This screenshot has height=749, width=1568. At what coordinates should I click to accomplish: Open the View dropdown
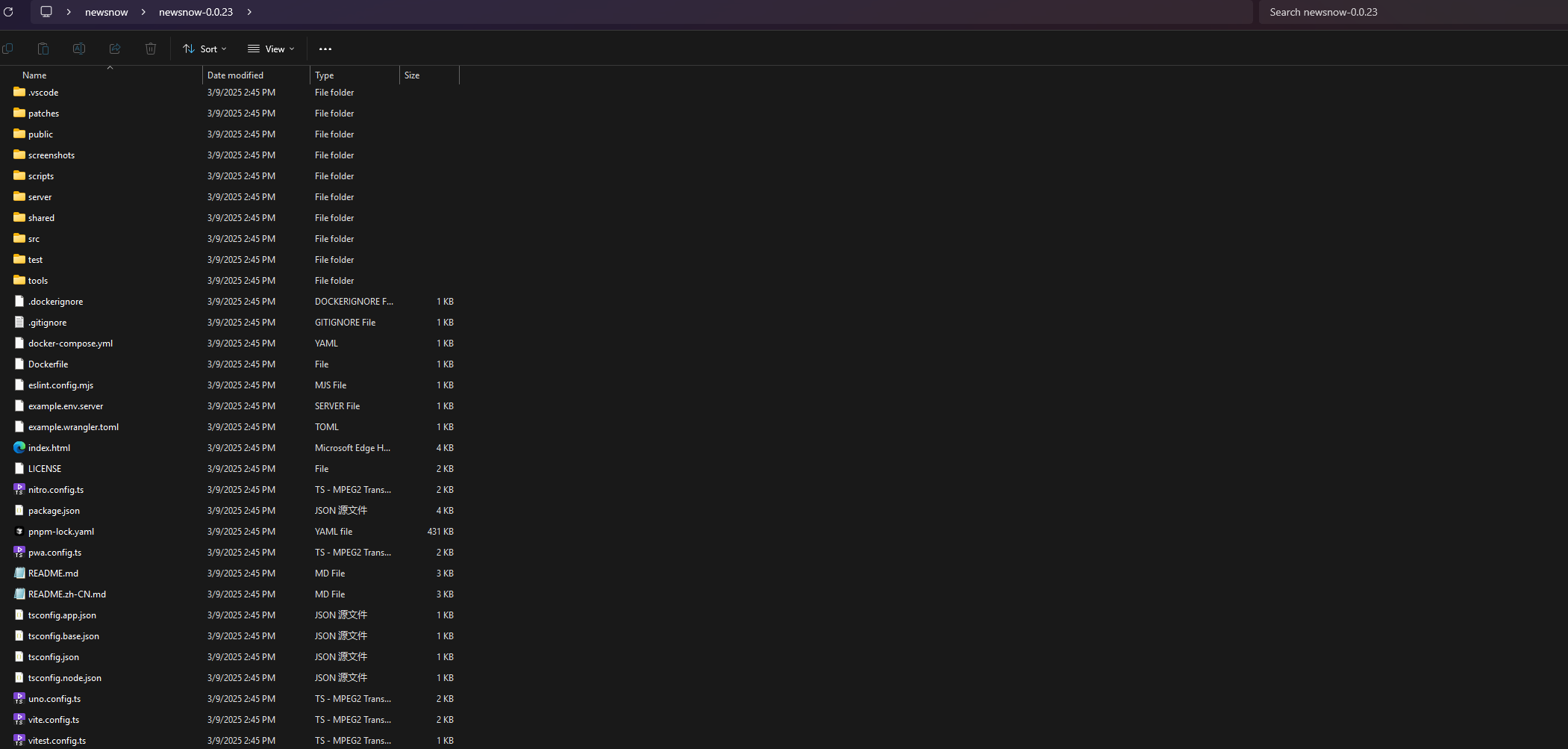tap(270, 48)
